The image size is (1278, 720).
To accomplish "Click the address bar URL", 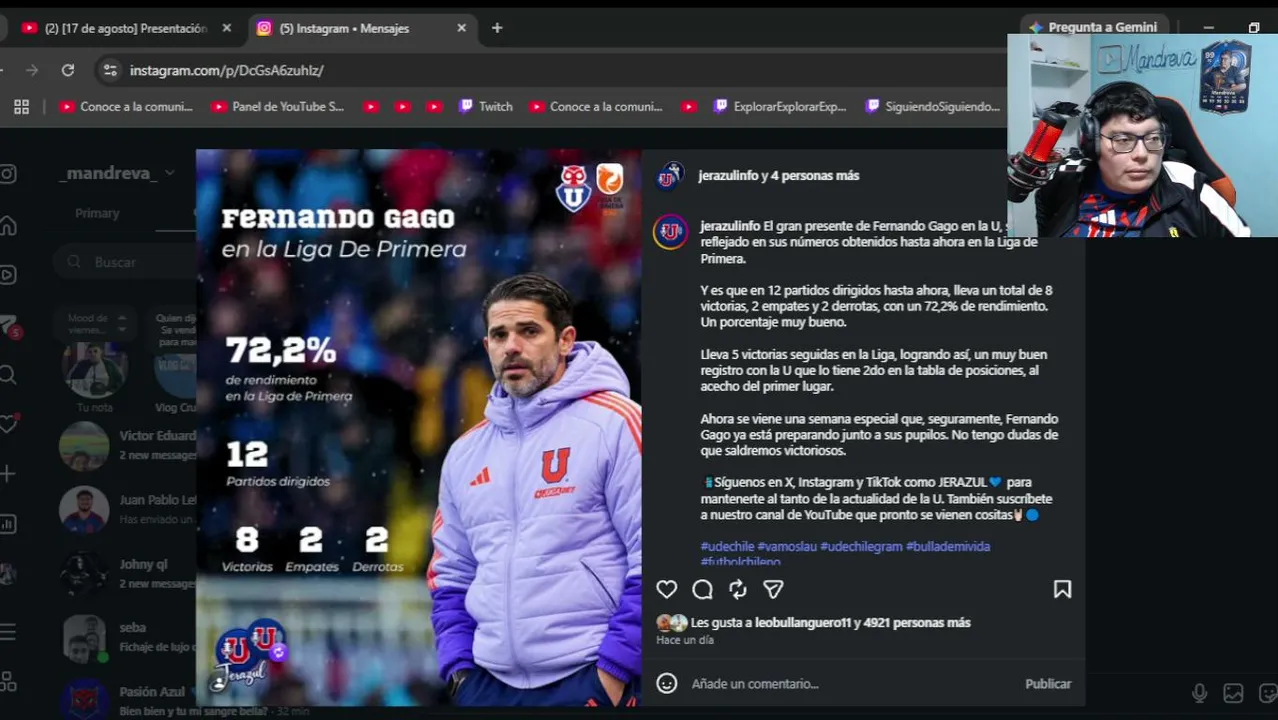I will pyautogui.click(x=227, y=70).
